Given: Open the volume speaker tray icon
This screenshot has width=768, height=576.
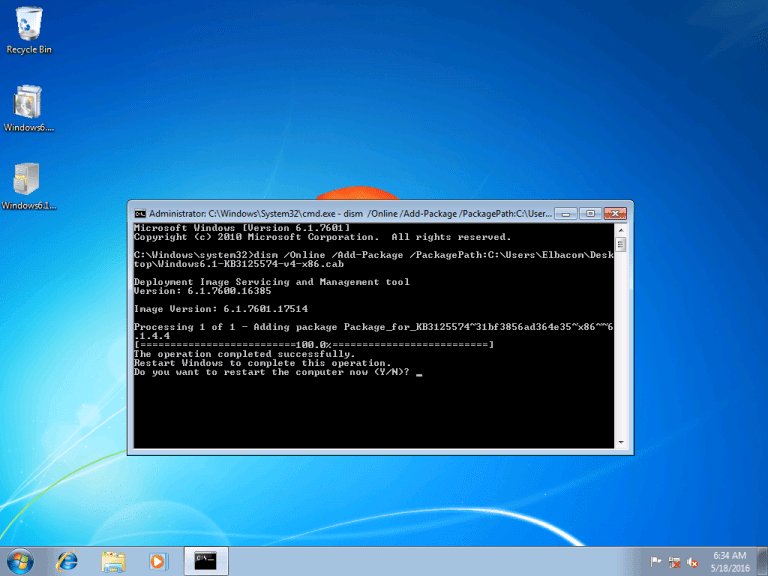Looking at the screenshot, I should point(692,562).
